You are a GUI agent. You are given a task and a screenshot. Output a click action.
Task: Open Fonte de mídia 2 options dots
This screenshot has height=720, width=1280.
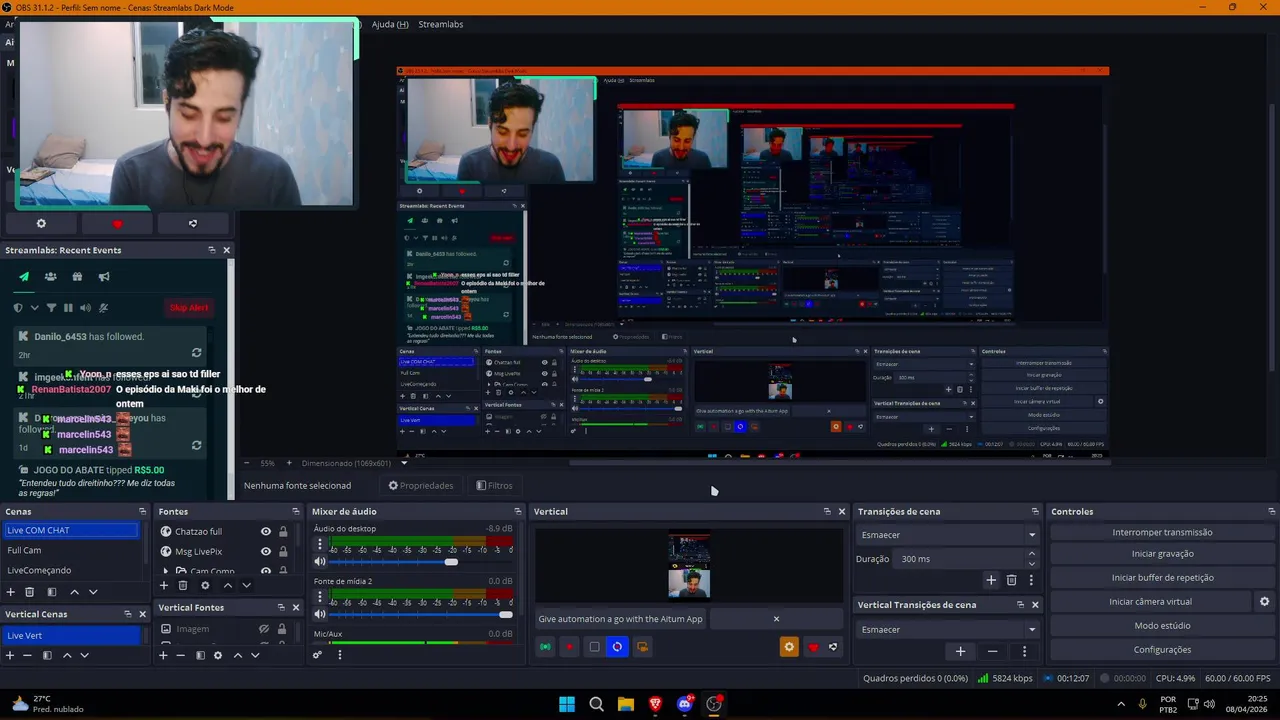(x=320, y=598)
